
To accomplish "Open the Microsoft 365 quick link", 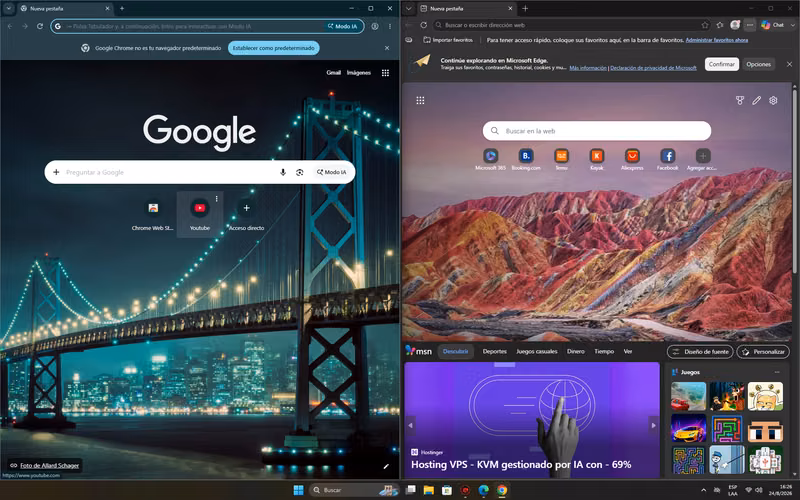I will pyautogui.click(x=490, y=159).
